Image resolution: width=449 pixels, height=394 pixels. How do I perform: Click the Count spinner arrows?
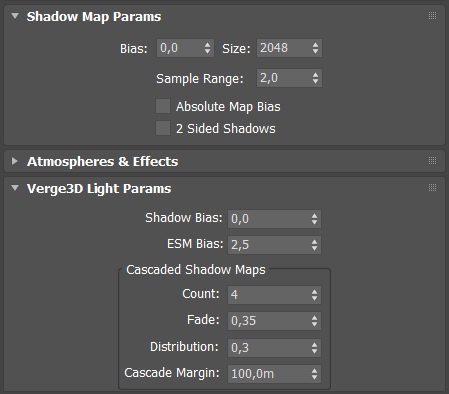point(314,295)
